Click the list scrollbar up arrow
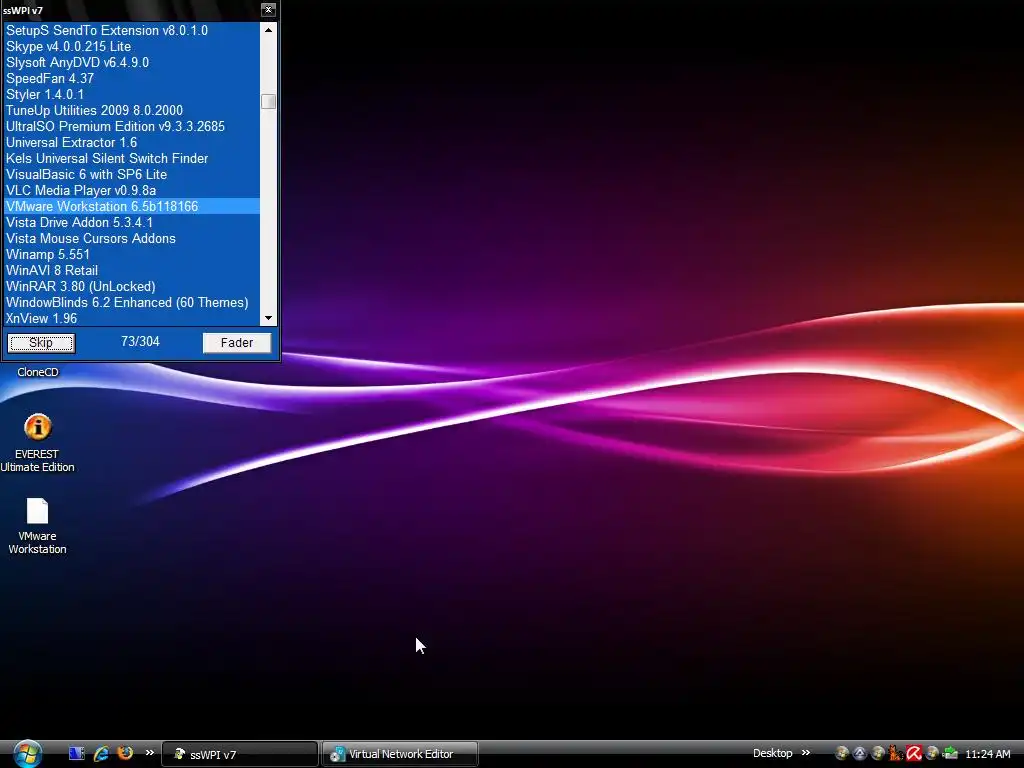 (x=268, y=30)
